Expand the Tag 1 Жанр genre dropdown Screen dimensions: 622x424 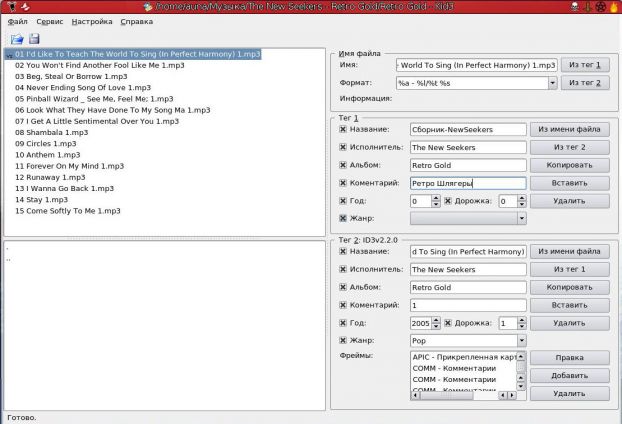[x=522, y=218]
